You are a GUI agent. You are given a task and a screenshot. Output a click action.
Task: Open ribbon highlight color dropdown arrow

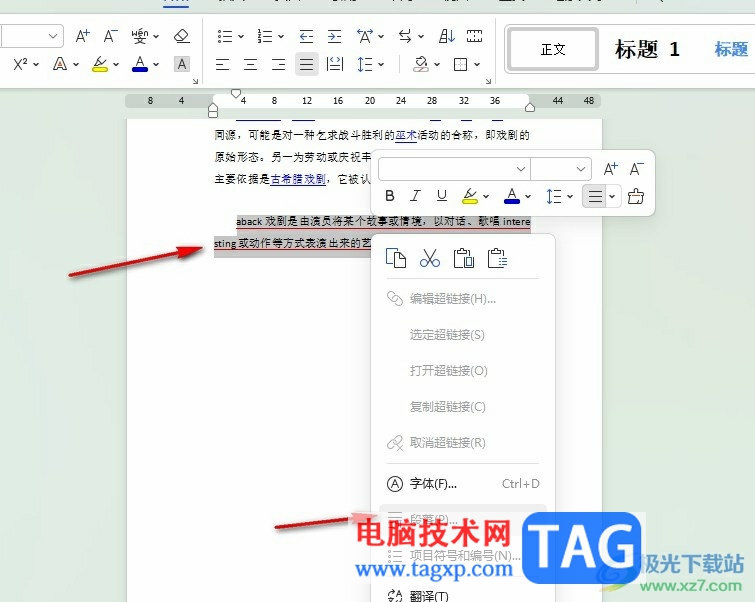(116, 65)
